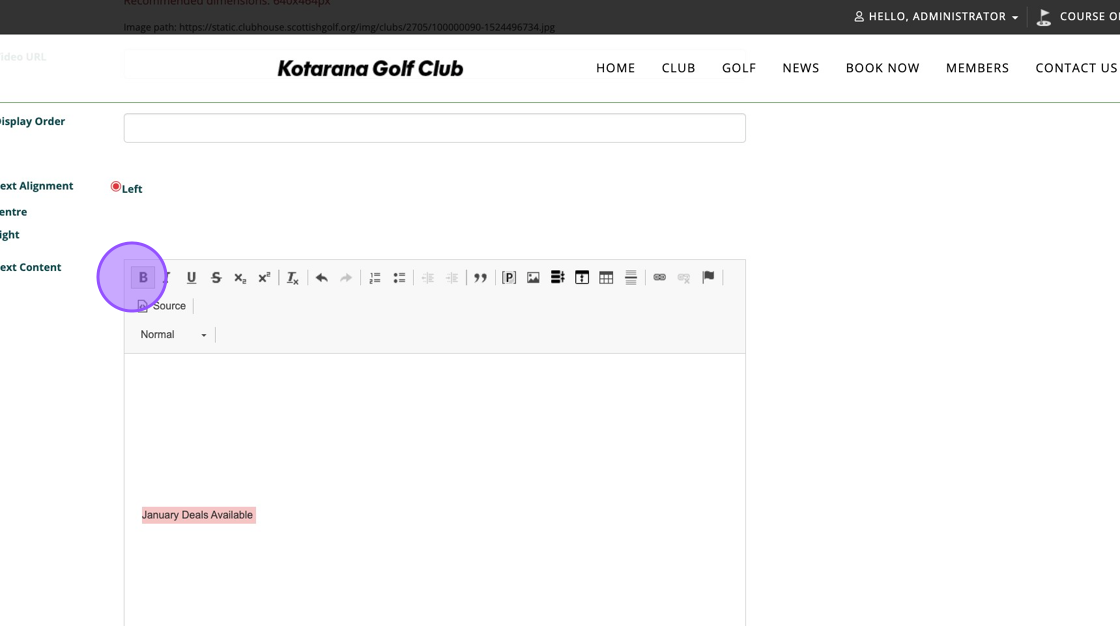Viewport: 1120px width, 626px height.
Task: Open the CLUB menu item
Action: pos(679,68)
